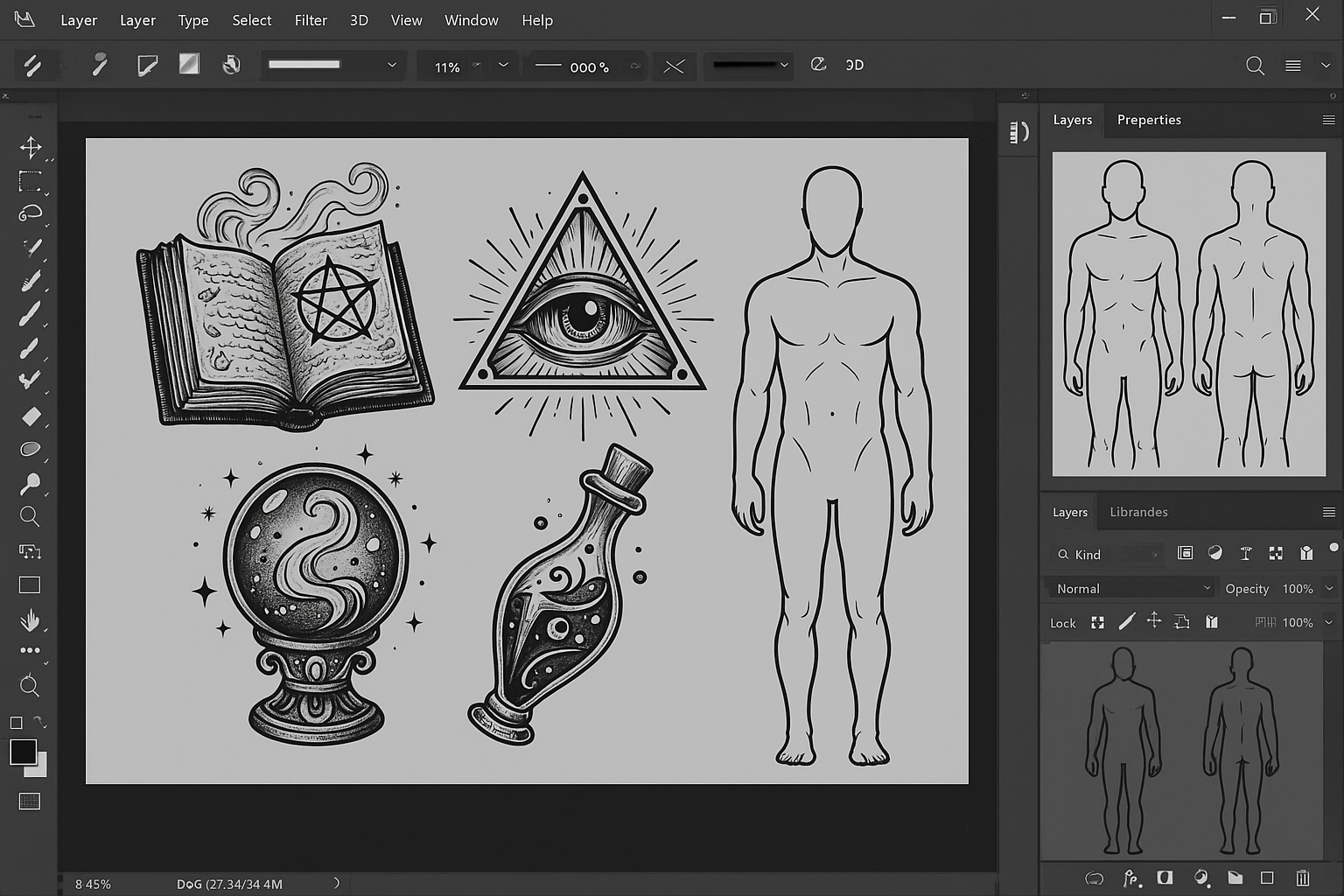The width and height of the screenshot is (1344, 896).
Task: Click the foreground color swatch
Action: (23, 752)
